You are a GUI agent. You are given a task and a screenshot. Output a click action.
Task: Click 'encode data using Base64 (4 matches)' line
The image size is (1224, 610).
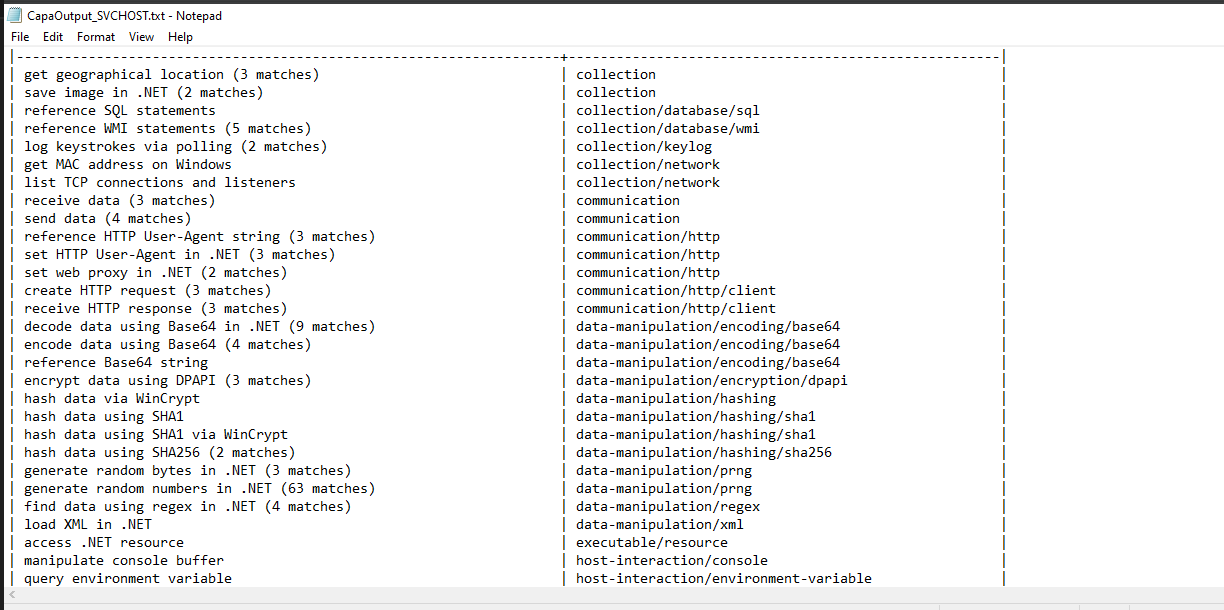click(168, 344)
